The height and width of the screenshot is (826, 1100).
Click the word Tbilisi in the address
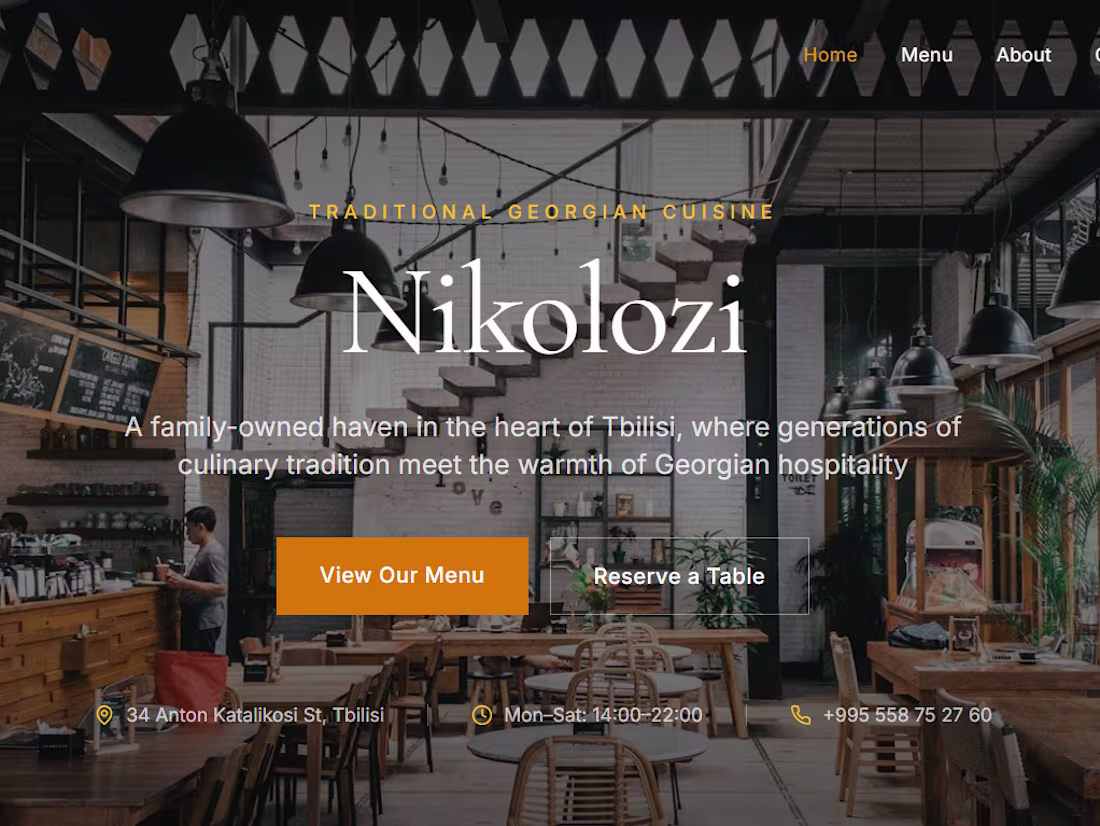358,715
